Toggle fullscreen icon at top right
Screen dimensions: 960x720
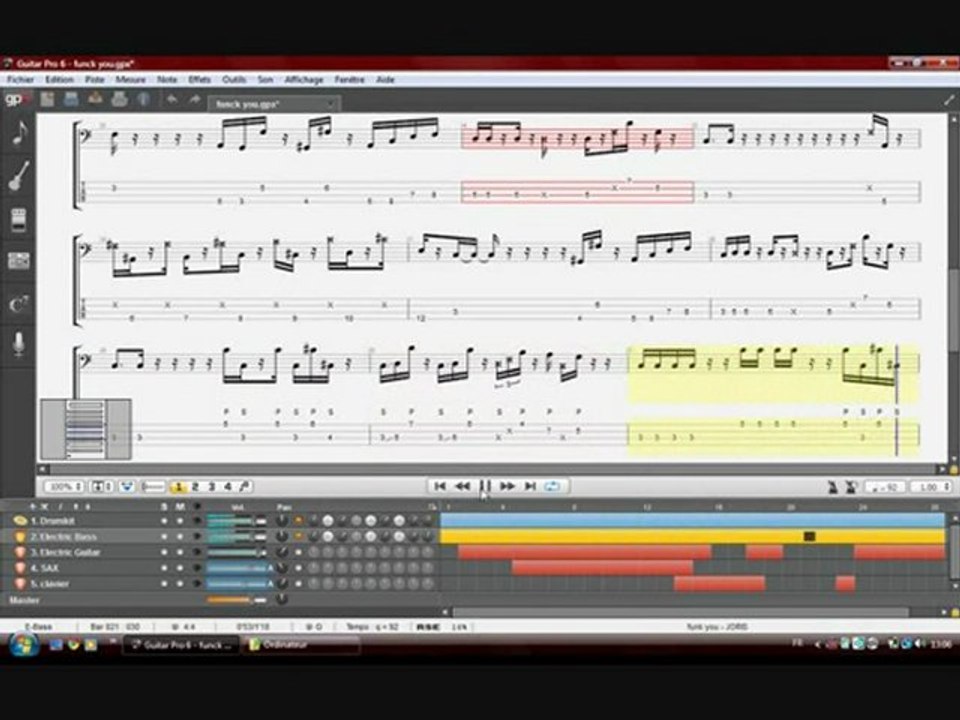point(950,100)
